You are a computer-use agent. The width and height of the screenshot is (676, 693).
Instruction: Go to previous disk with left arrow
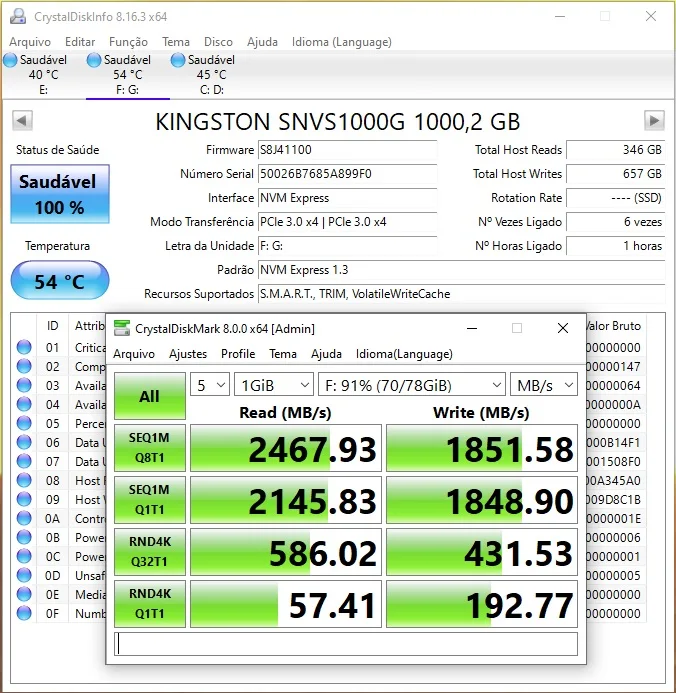(x=22, y=121)
